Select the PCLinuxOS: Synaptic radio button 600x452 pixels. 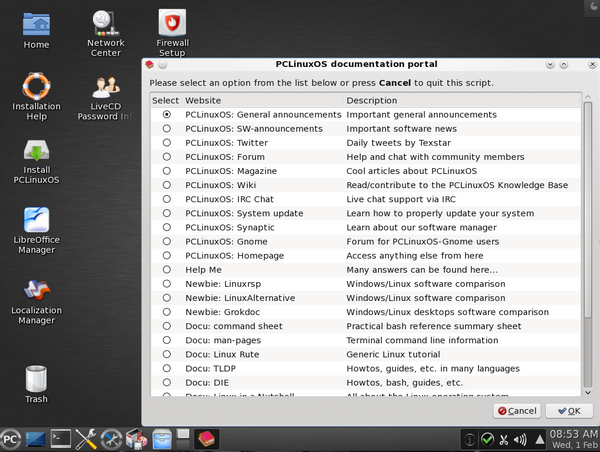coord(167,227)
